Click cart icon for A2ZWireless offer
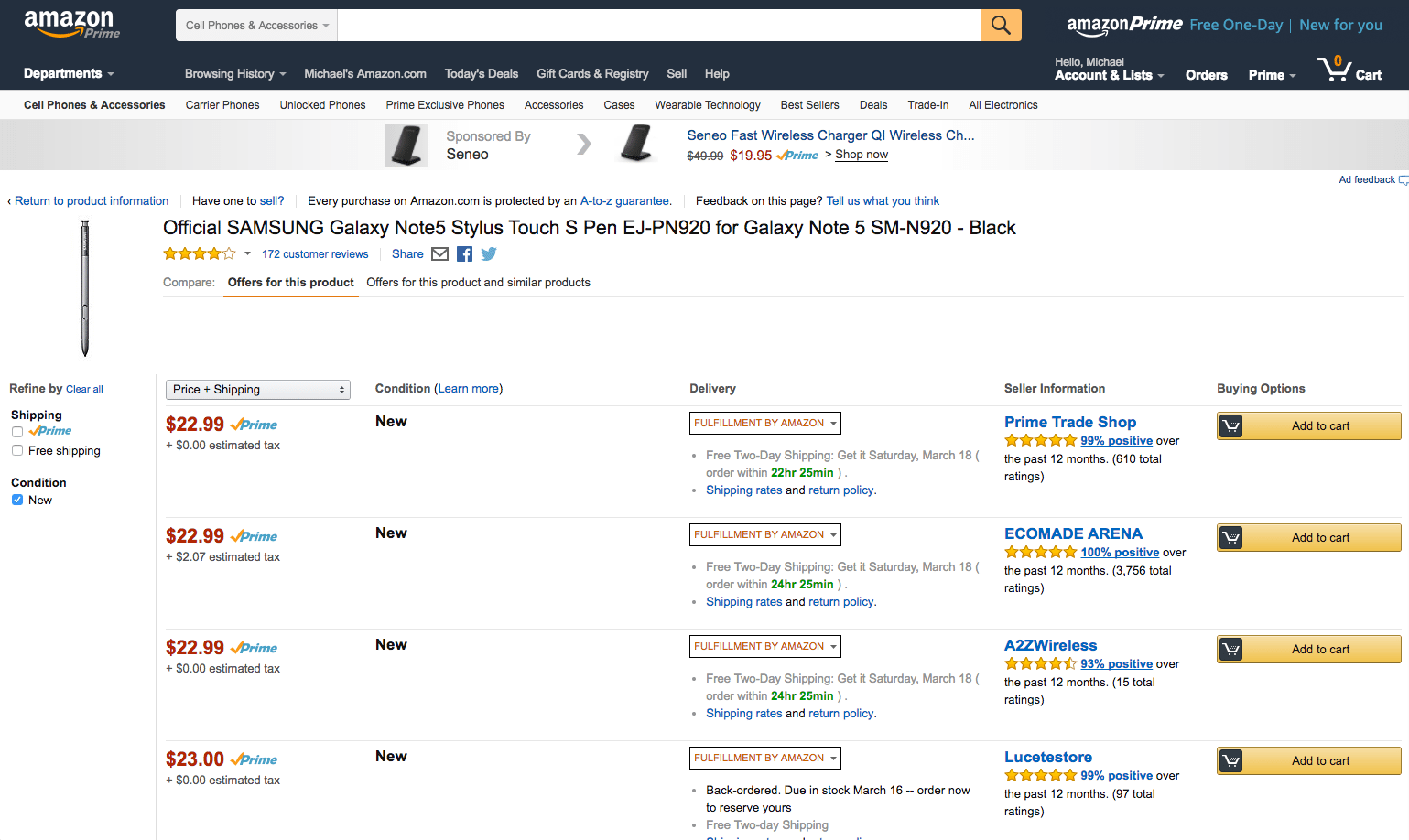Screen dimensions: 1409x840 [x=1231, y=650]
